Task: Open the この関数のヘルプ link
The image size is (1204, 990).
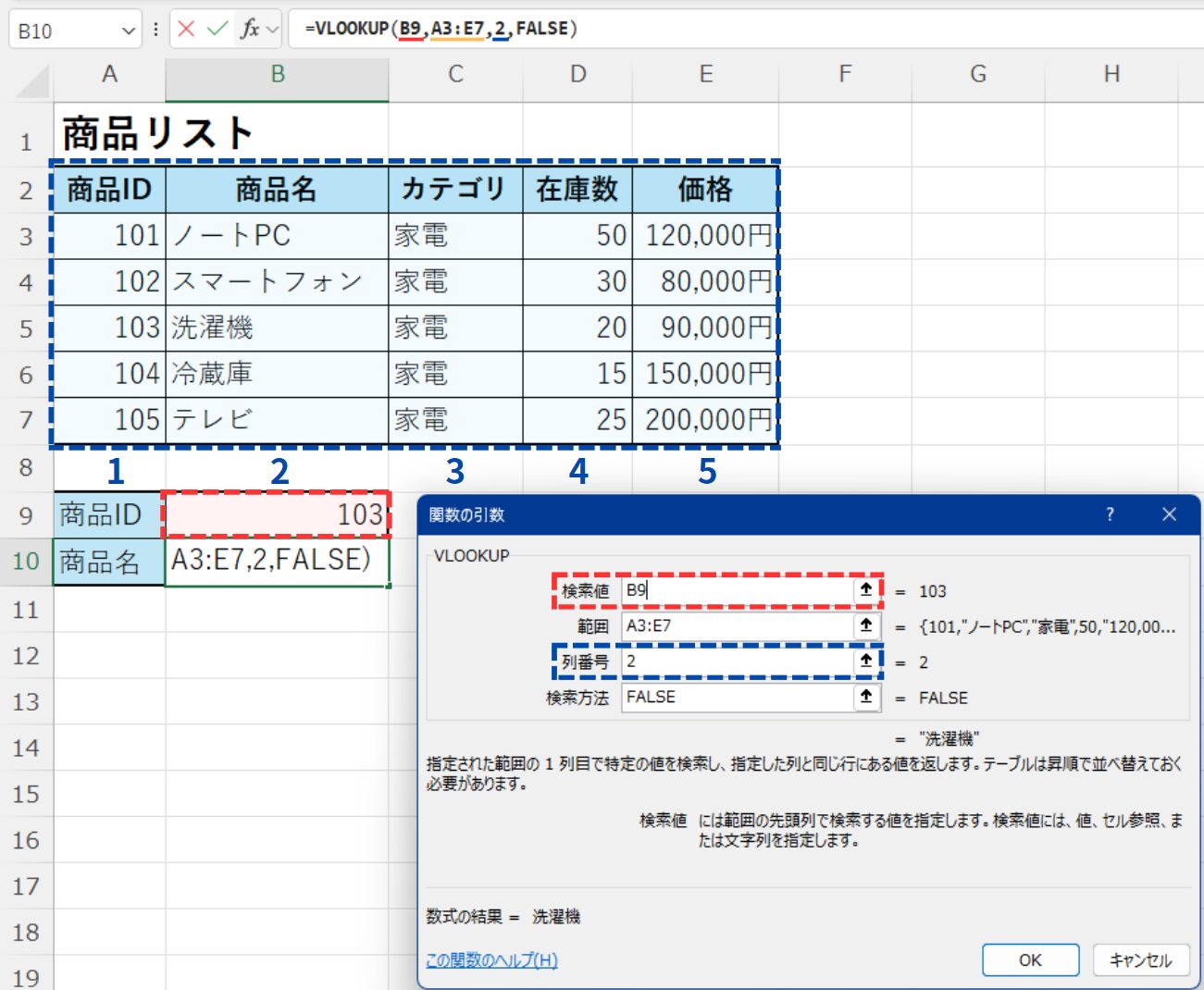Action: (x=489, y=961)
